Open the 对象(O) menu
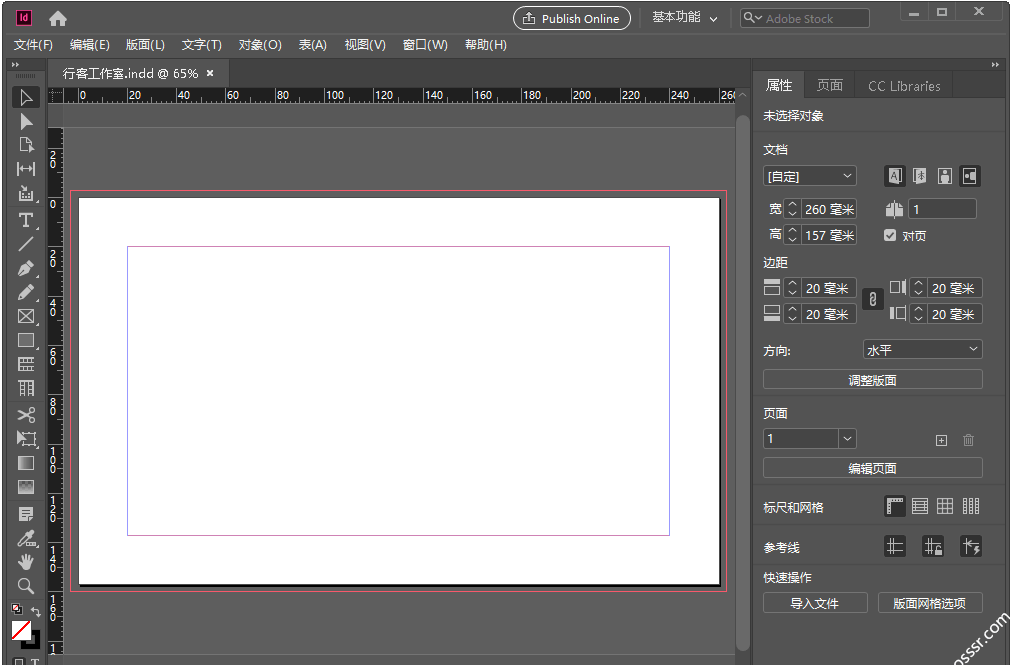Image resolution: width=1011 pixels, height=665 pixels. (260, 45)
